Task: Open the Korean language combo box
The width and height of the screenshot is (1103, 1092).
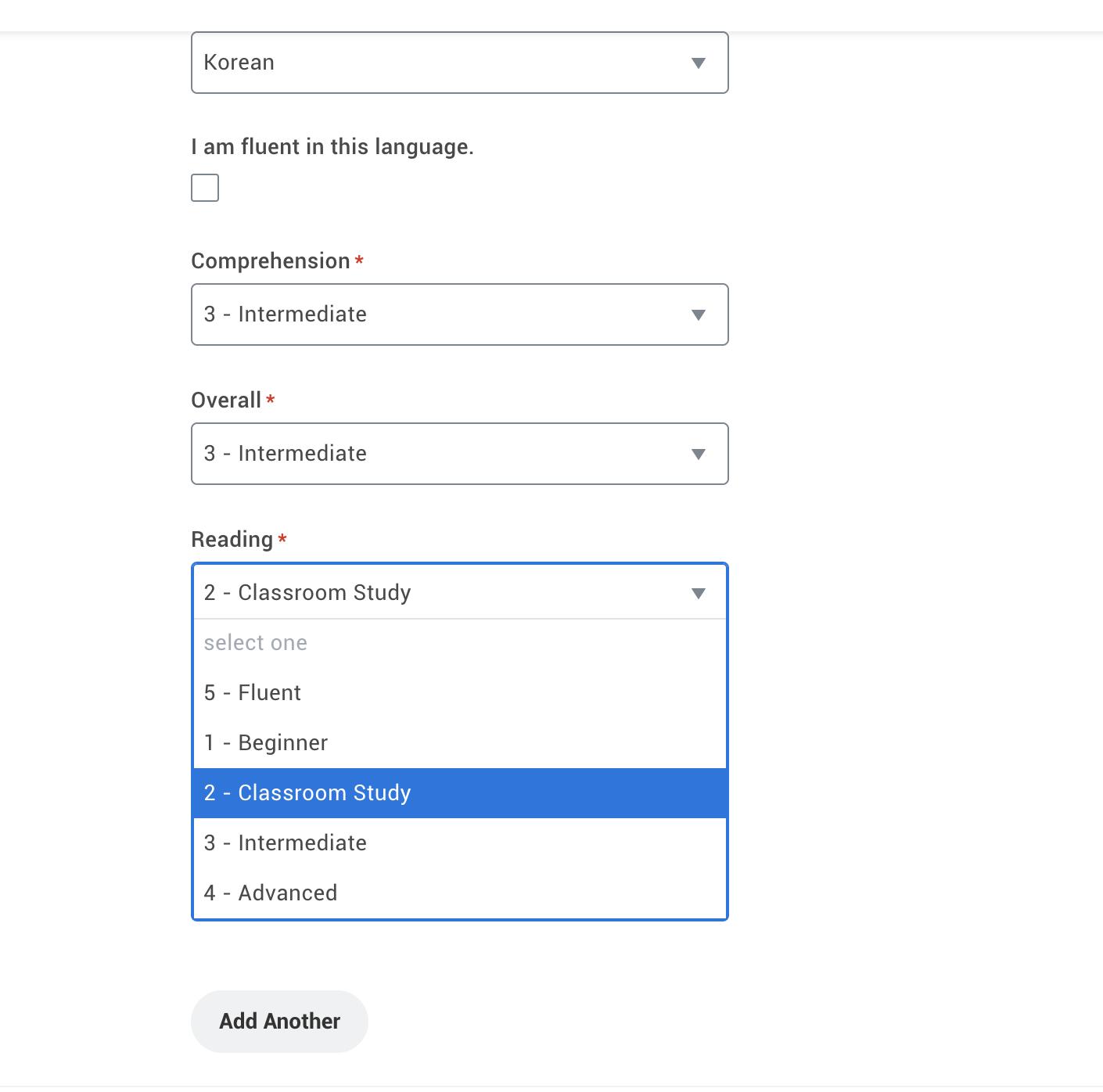Action: click(x=438, y=63)
